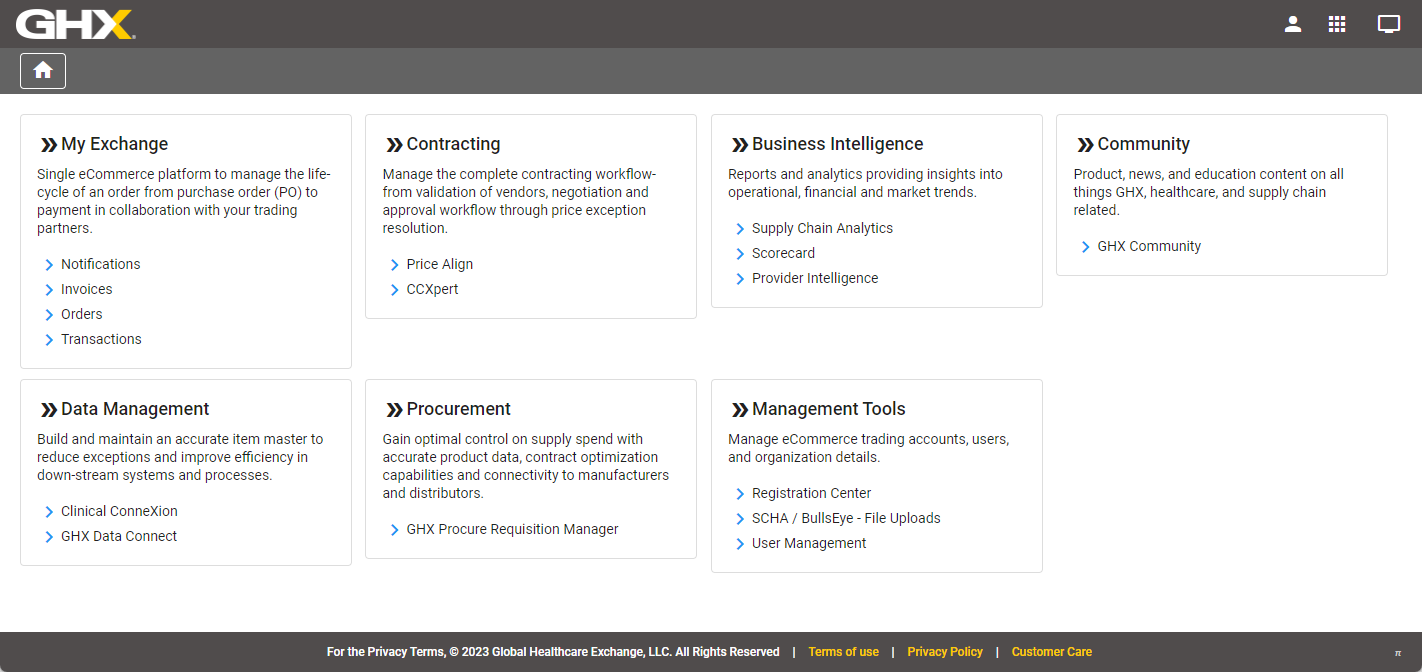Click the pi symbol in the footer
Screen dimensions: 1422x672
click(1398, 653)
